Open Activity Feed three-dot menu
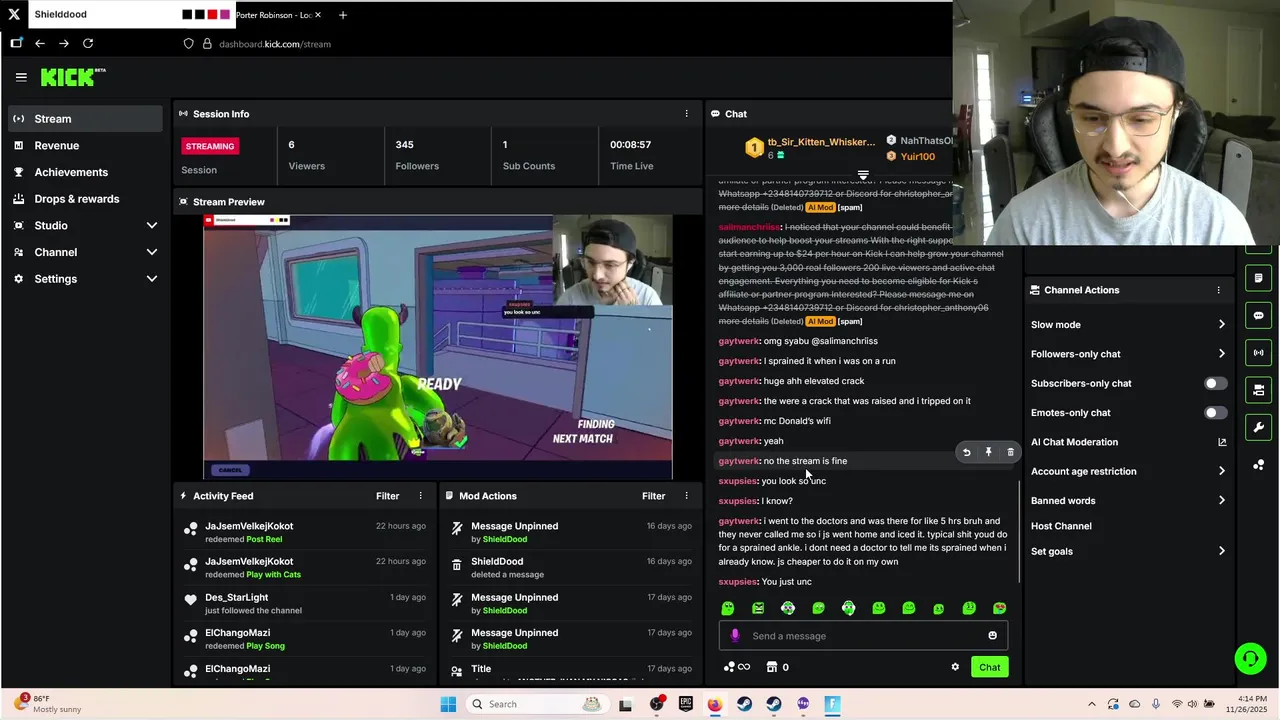The height and width of the screenshot is (720, 1280). coord(420,496)
